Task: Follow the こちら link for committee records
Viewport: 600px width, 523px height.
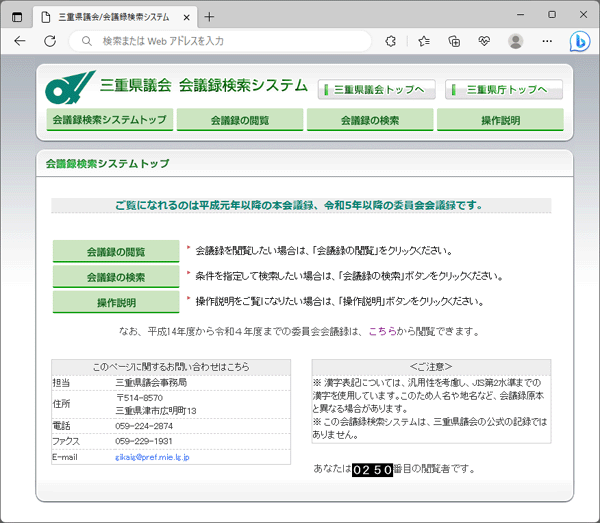Action: coord(382,331)
